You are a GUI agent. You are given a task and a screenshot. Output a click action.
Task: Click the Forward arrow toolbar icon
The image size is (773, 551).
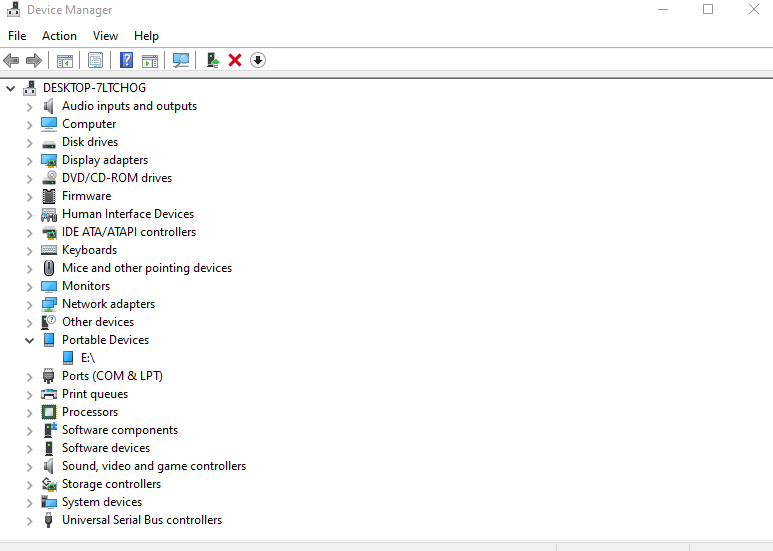[x=34, y=61]
